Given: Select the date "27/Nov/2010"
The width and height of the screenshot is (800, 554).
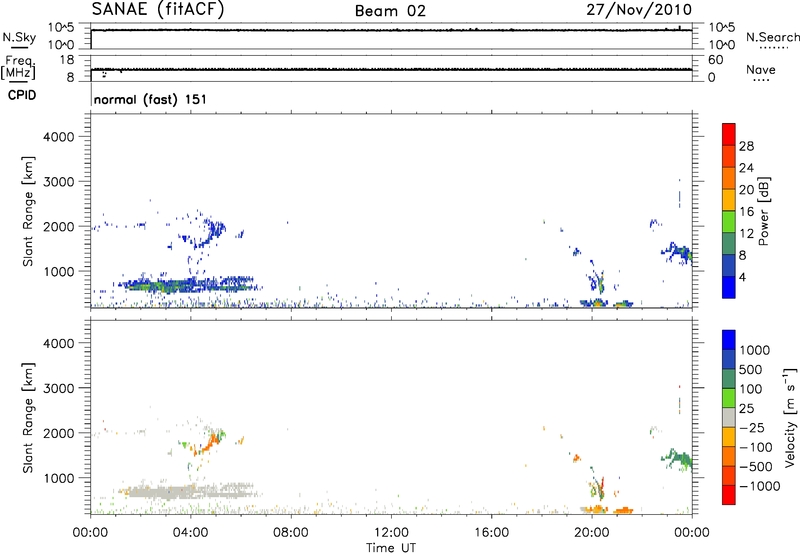Looking at the screenshot, I should click(x=639, y=9).
